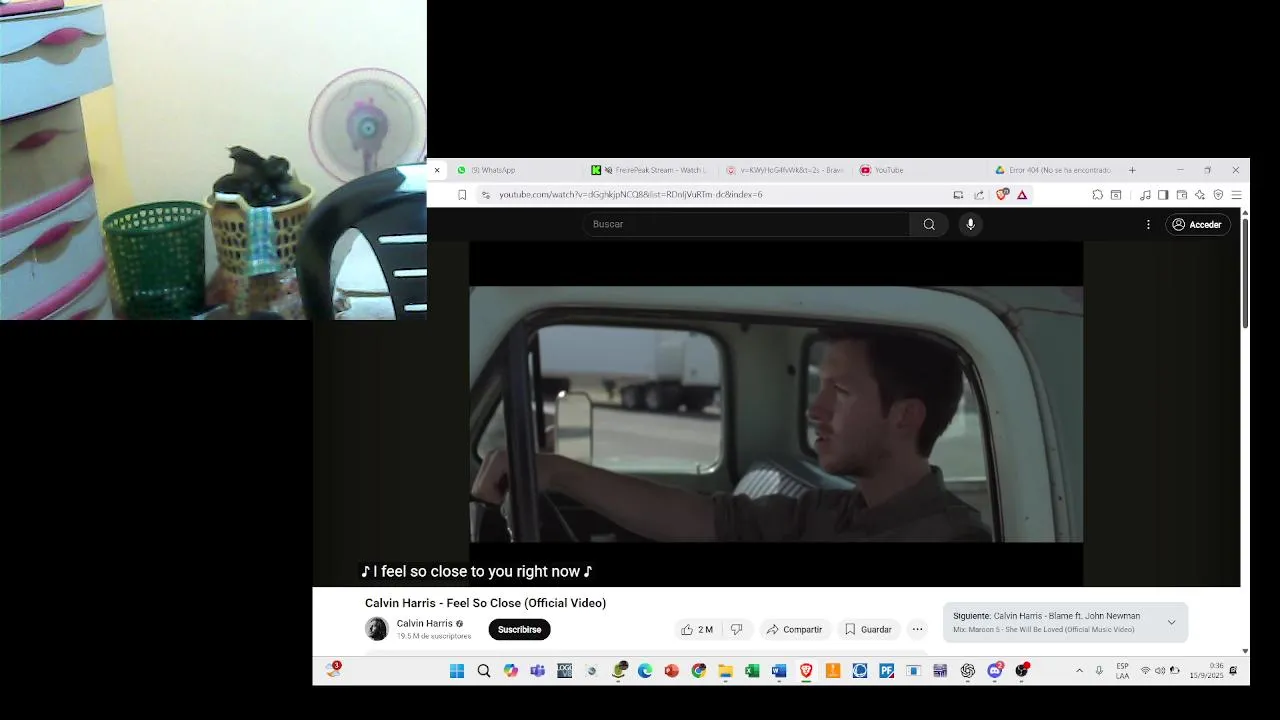Like the video (2 M)

pyautogui.click(x=697, y=629)
